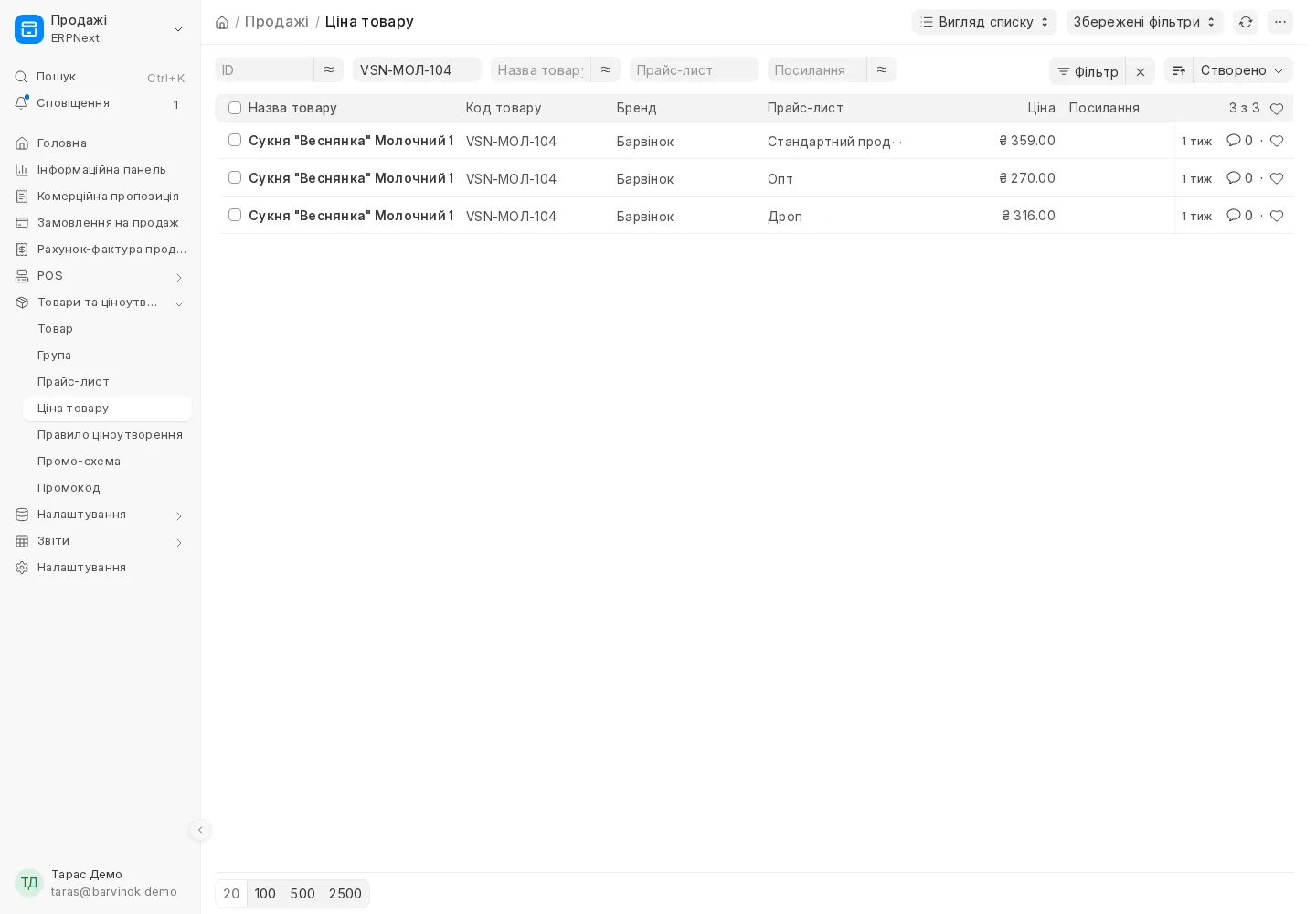Click the Продажі app logo icon

click(29, 29)
